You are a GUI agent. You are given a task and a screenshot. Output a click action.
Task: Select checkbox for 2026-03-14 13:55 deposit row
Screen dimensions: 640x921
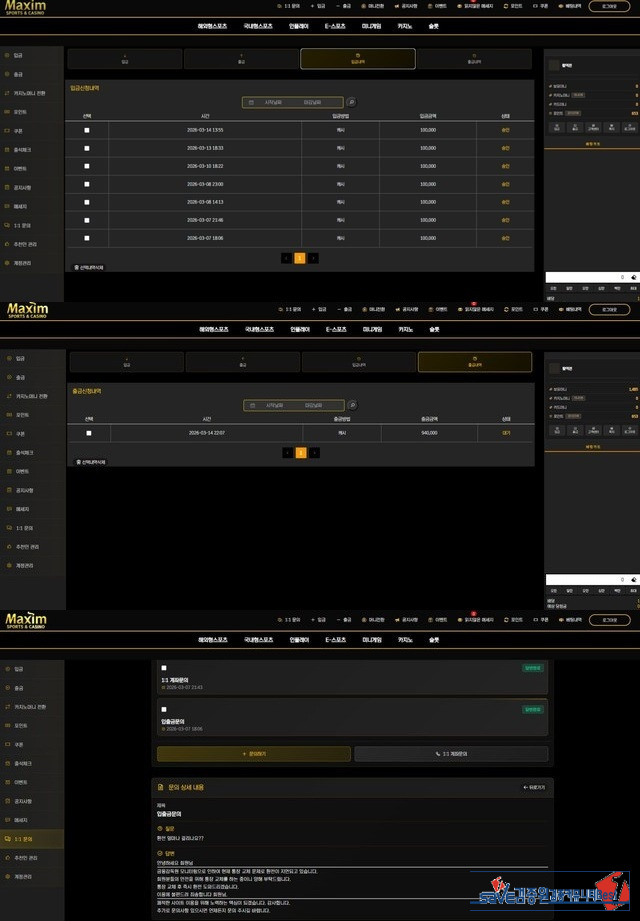[87, 130]
